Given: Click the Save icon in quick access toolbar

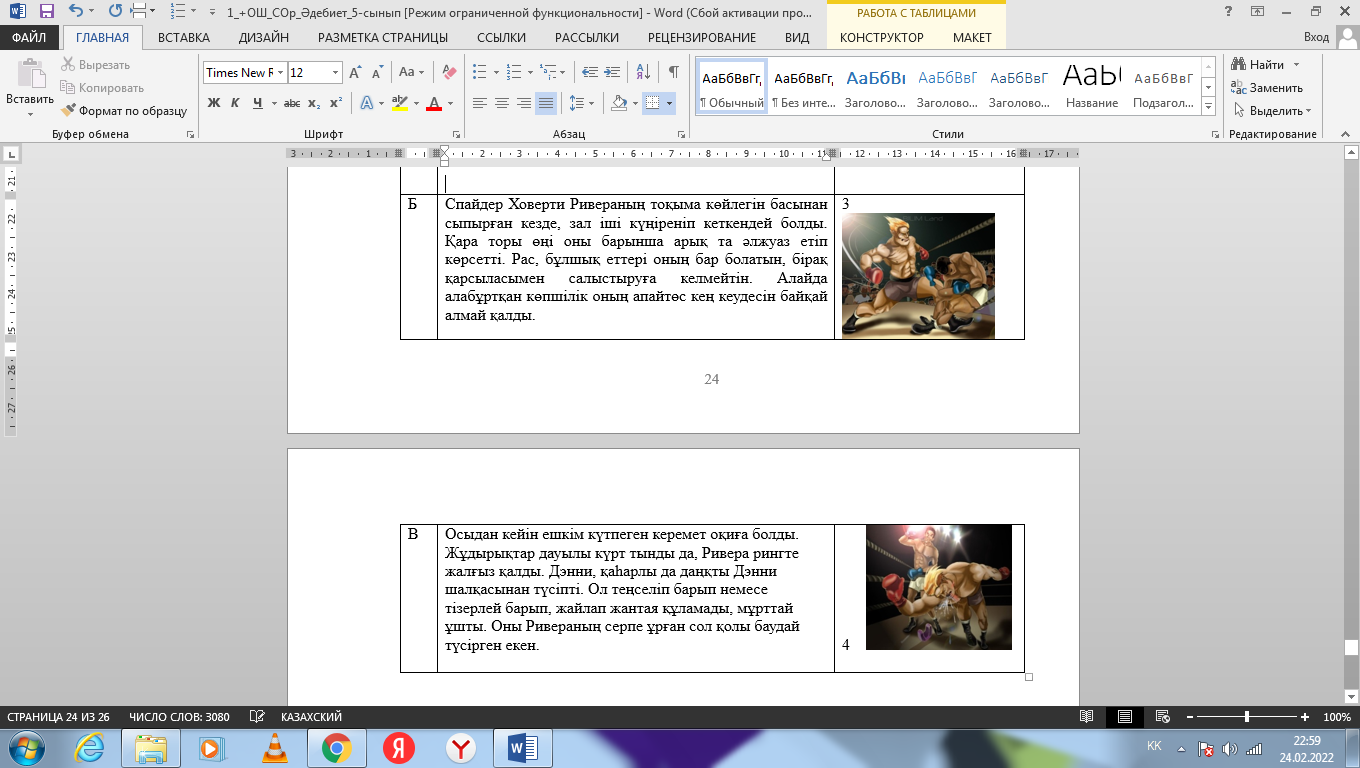Looking at the screenshot, I should point(47,11).
